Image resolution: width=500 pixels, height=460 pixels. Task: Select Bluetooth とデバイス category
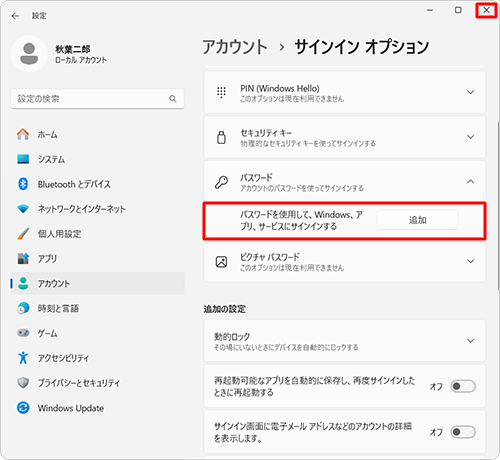tap(97, 184)
